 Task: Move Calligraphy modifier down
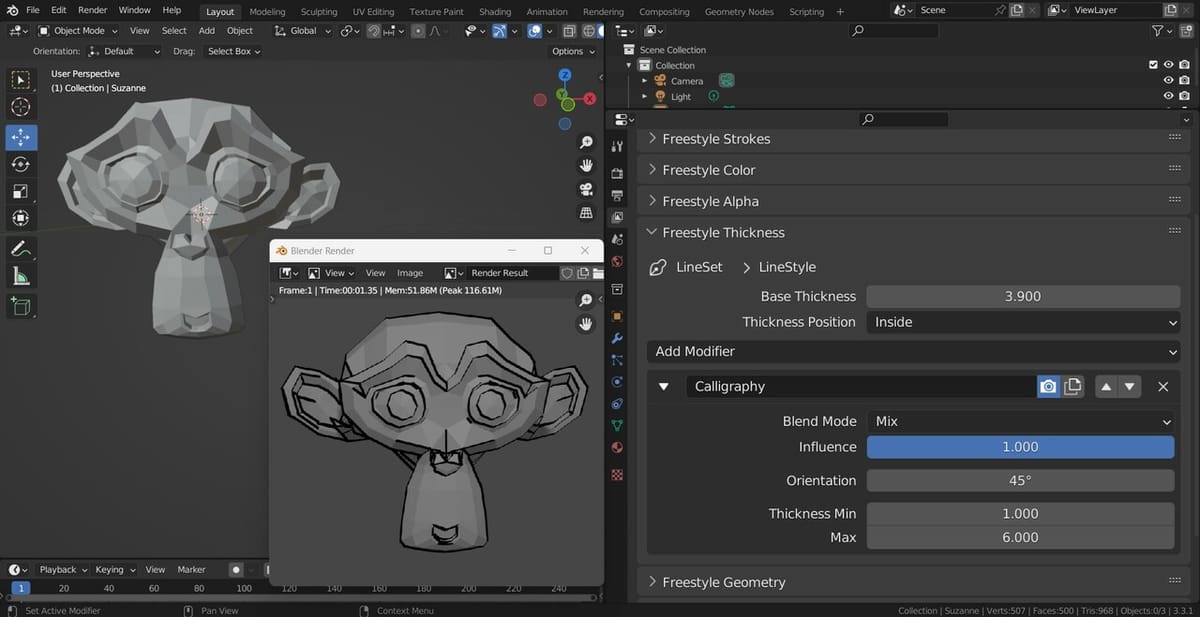[1130, 386]
